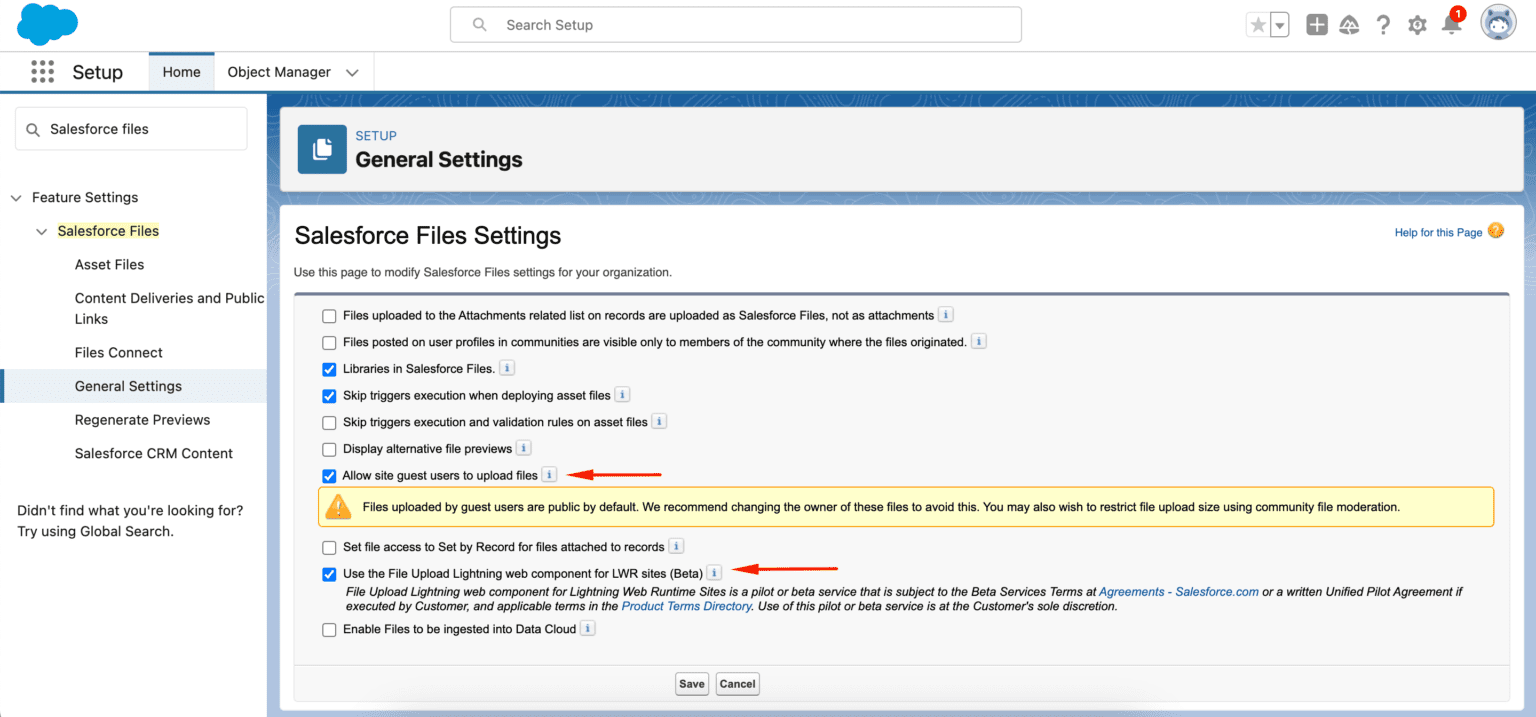This screenshot has height=717, width=1536.
Task: Open the App Launcher grid icon
Action: 42,71
